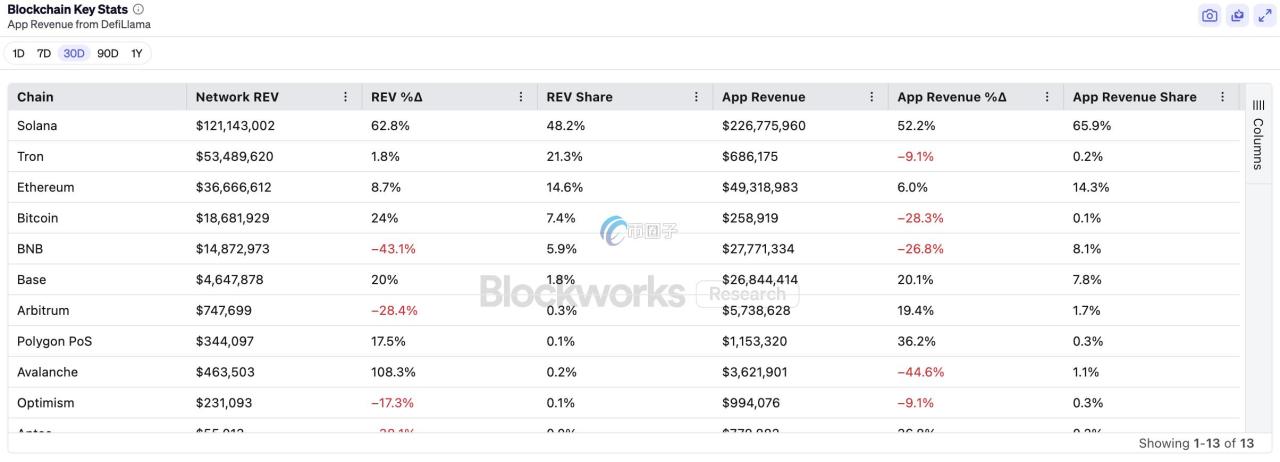Viewport: 1280px width, 462px height.
Task: Click the Optimism chain cell
Action: [45, 403]
